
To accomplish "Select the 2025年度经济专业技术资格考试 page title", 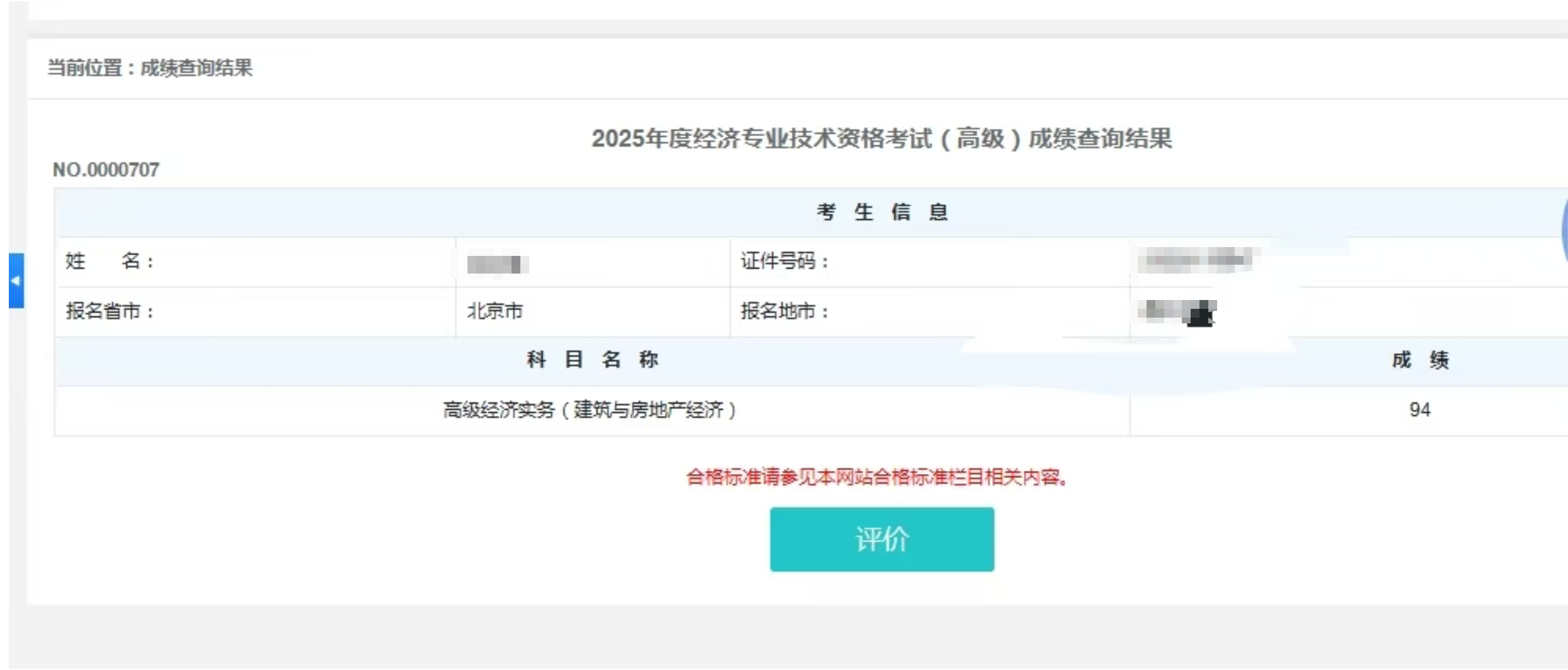I will [881, 139].
